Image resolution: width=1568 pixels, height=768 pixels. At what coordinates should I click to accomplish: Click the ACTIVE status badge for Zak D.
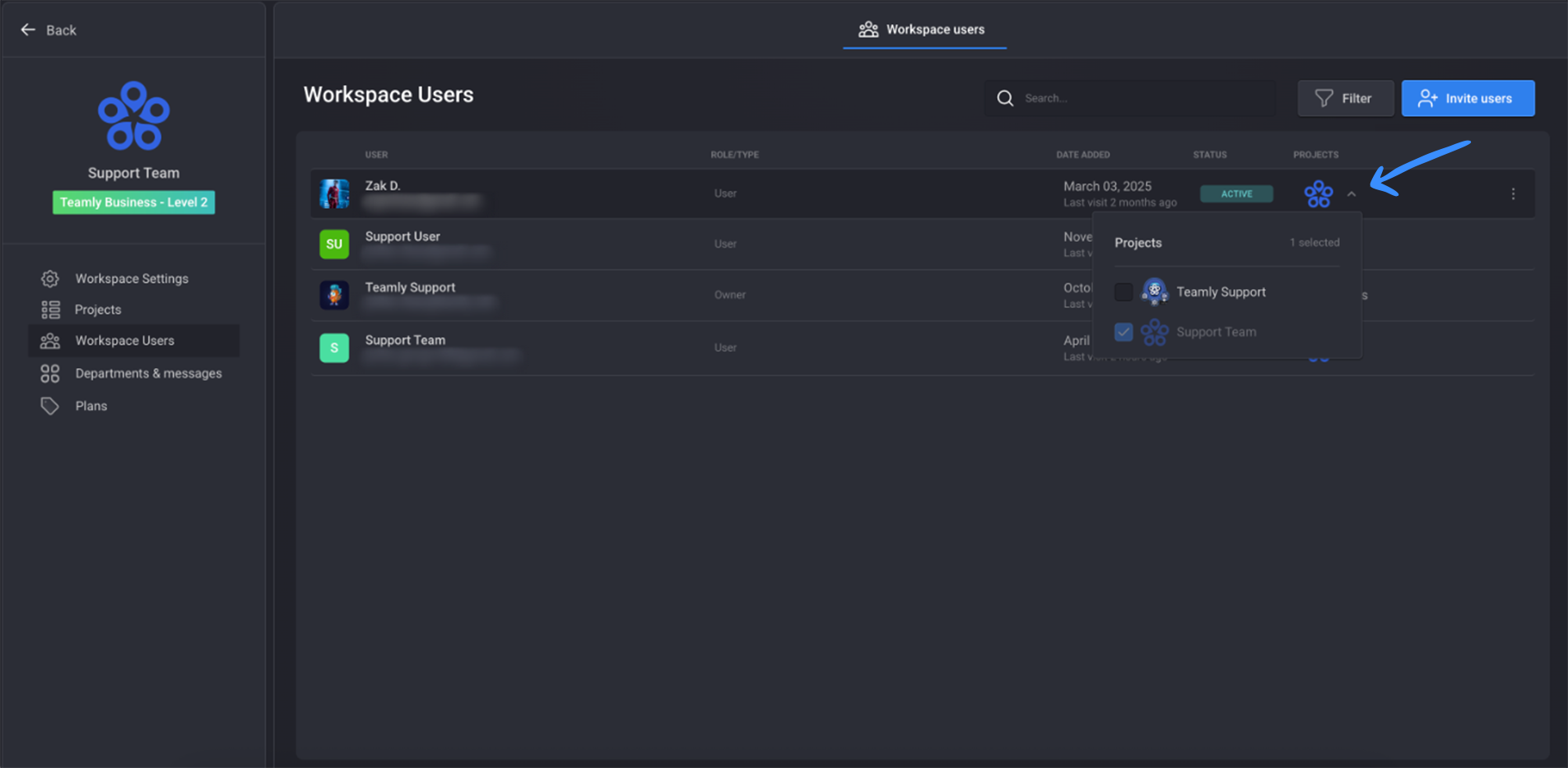(1236, 194)
